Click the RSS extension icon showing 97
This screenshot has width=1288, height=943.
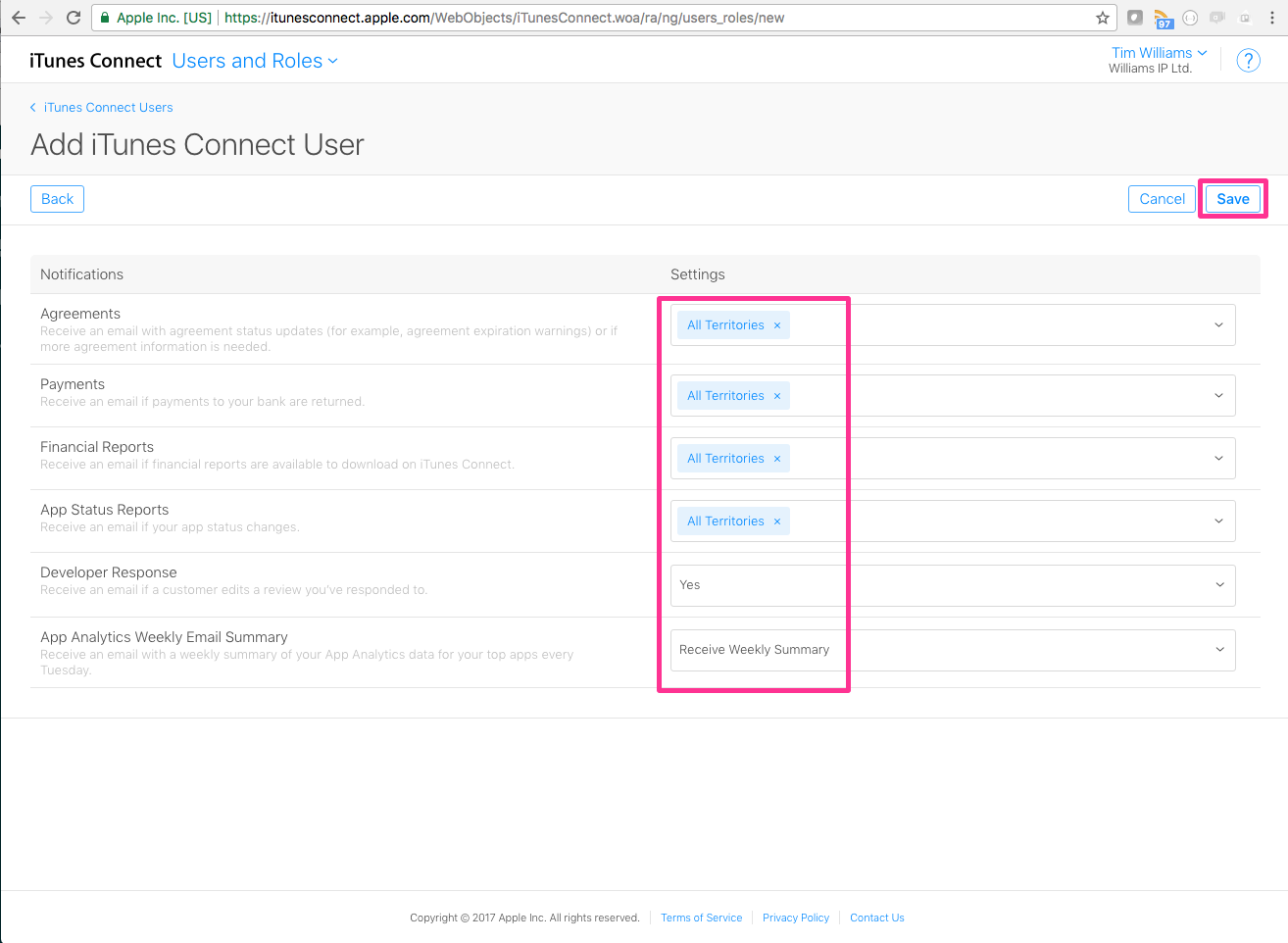[x=1163, y=19]
